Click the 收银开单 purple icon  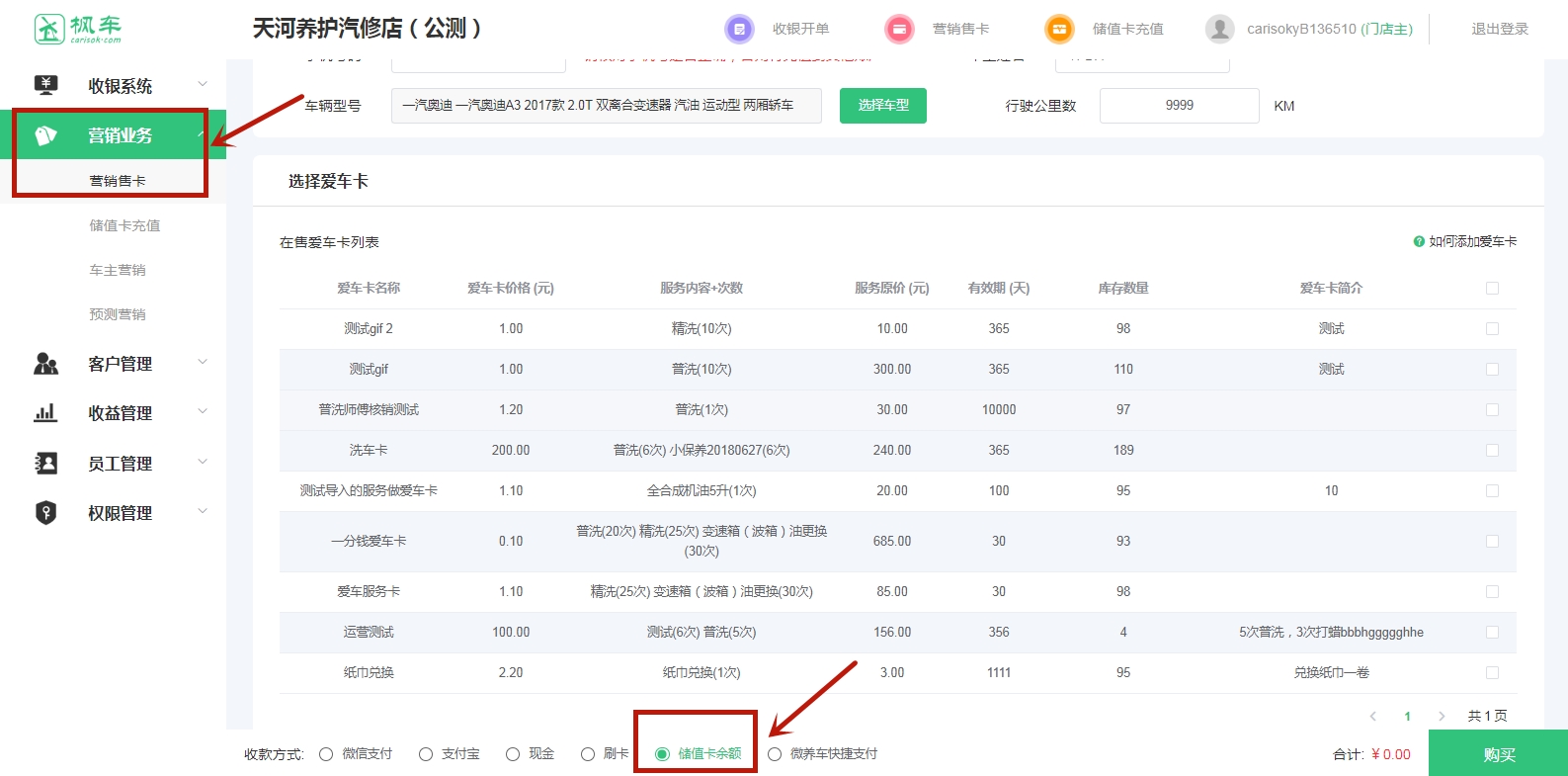click(x=739, y=29)
